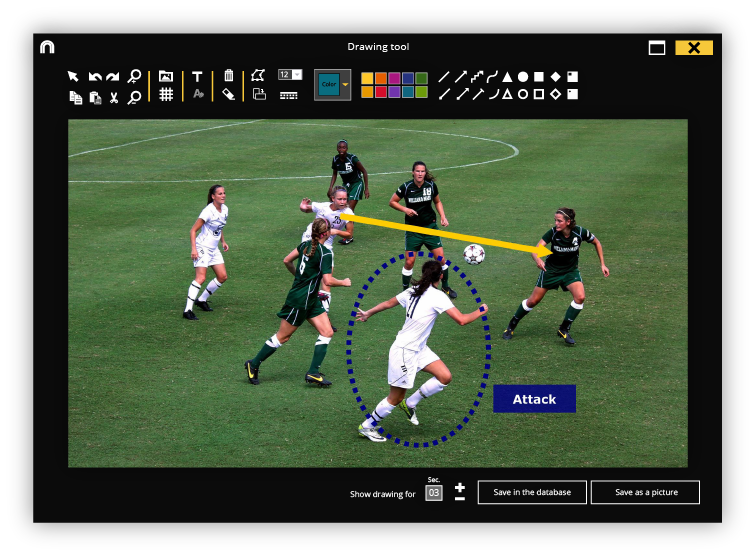
Task: Select the Attack label on the image
Action: pyautogui.click(x=534, y=399)
